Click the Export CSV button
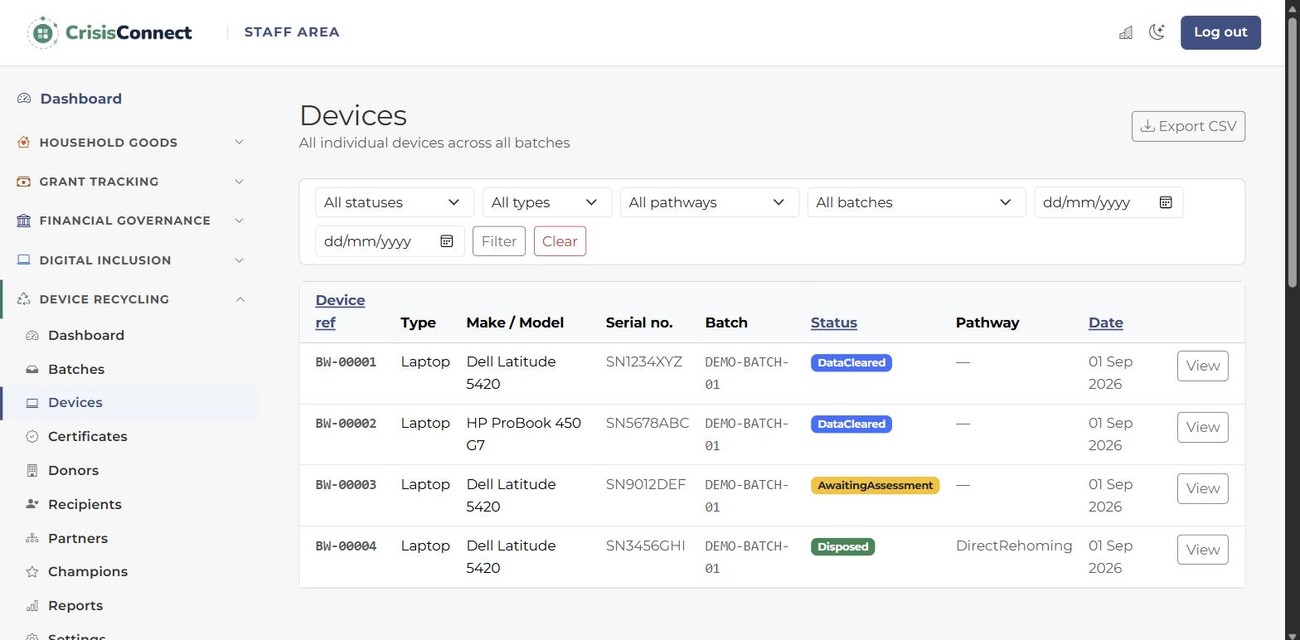 1188,126
